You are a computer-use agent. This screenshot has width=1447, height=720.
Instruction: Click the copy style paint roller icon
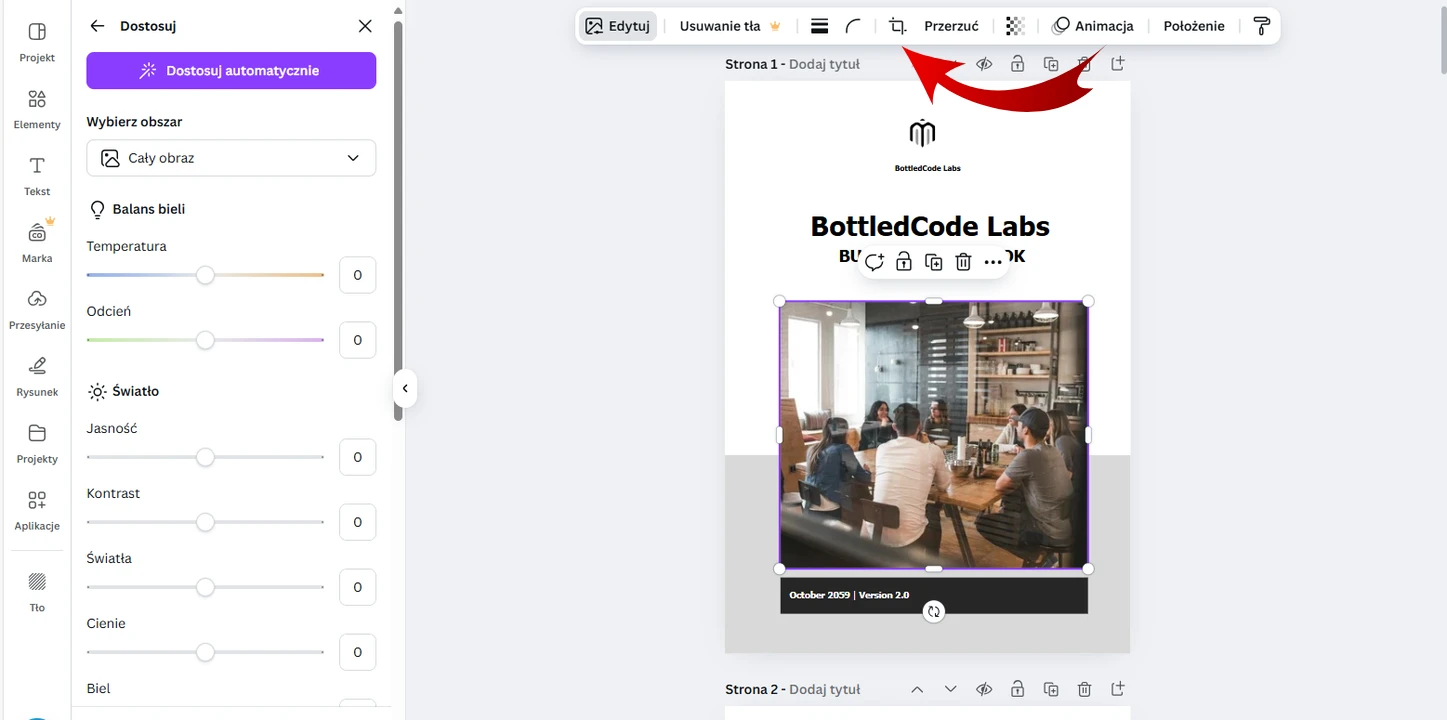coord(1262,26)
